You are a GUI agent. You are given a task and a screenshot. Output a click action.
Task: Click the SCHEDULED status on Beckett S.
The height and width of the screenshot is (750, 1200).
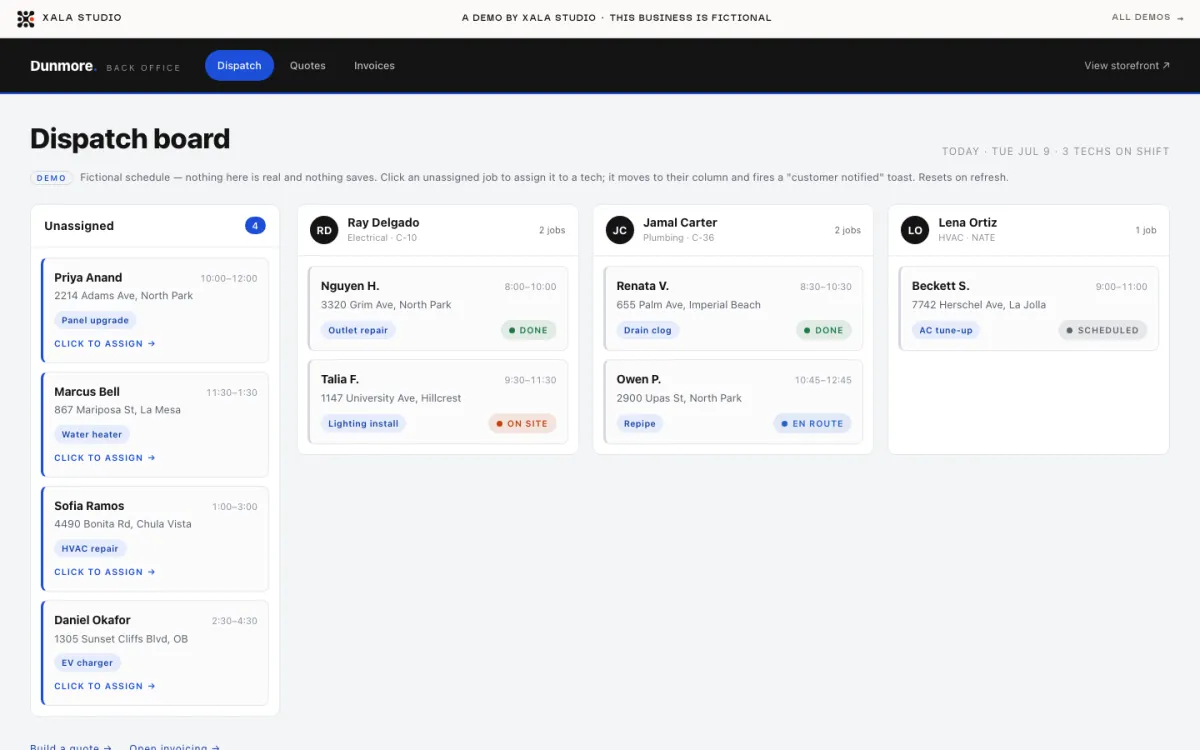pos(1103,330)
